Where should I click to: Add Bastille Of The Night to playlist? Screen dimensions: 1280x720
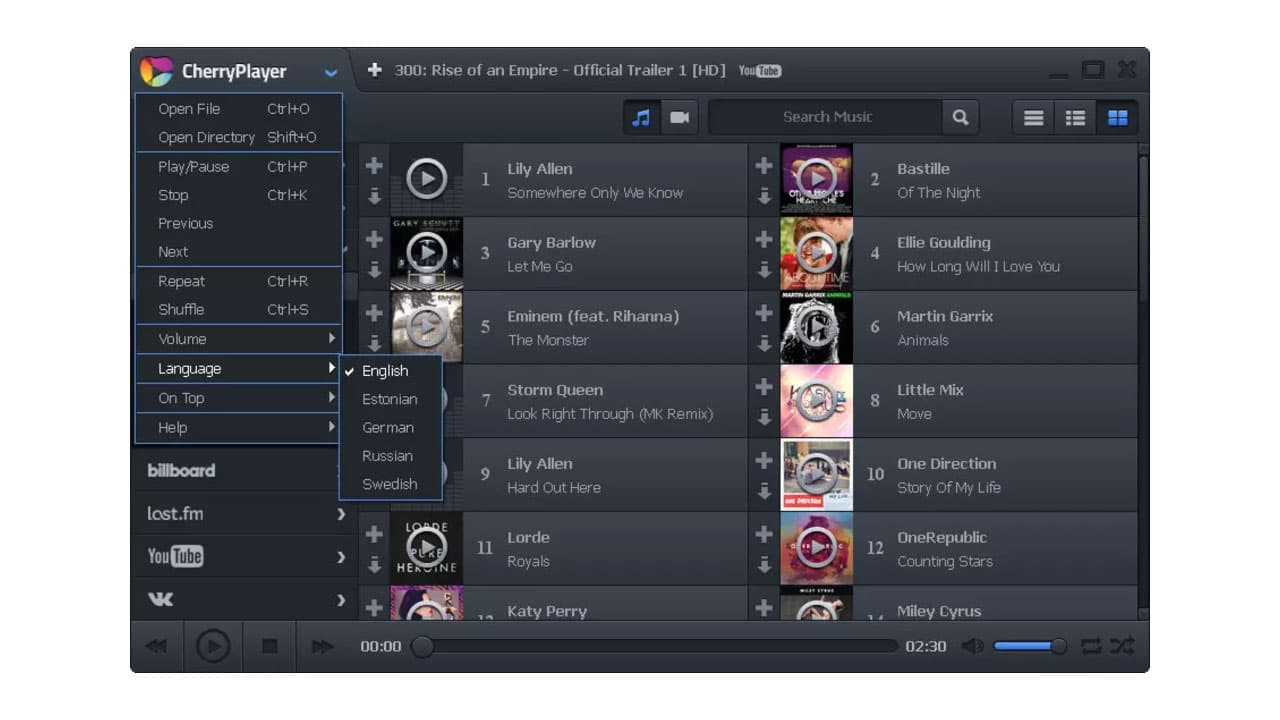[763, 164]
